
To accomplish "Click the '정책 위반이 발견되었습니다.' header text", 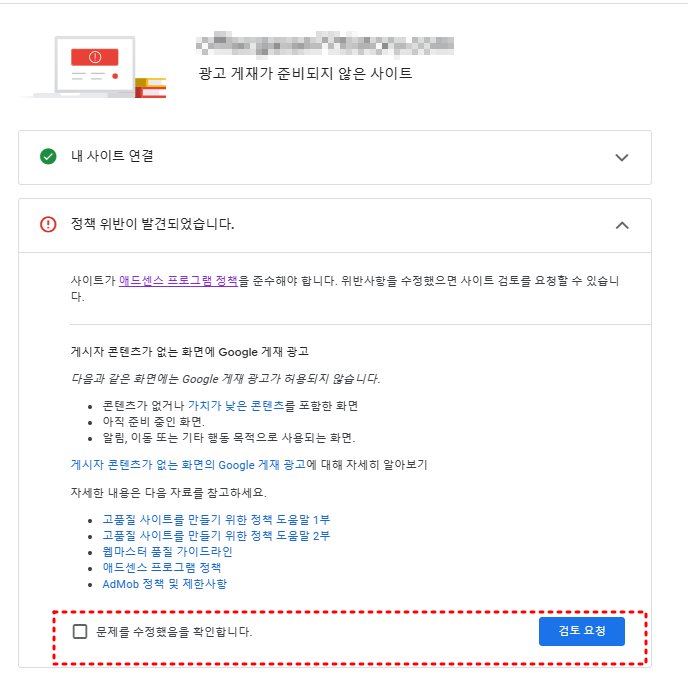I will pos(153,224).
